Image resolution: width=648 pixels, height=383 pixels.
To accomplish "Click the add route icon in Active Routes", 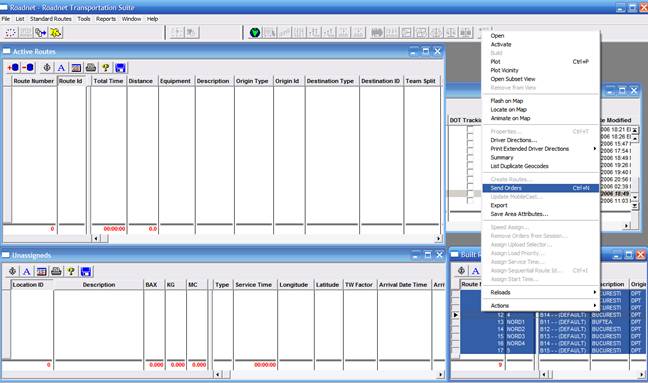I will (x=13, y=67).
